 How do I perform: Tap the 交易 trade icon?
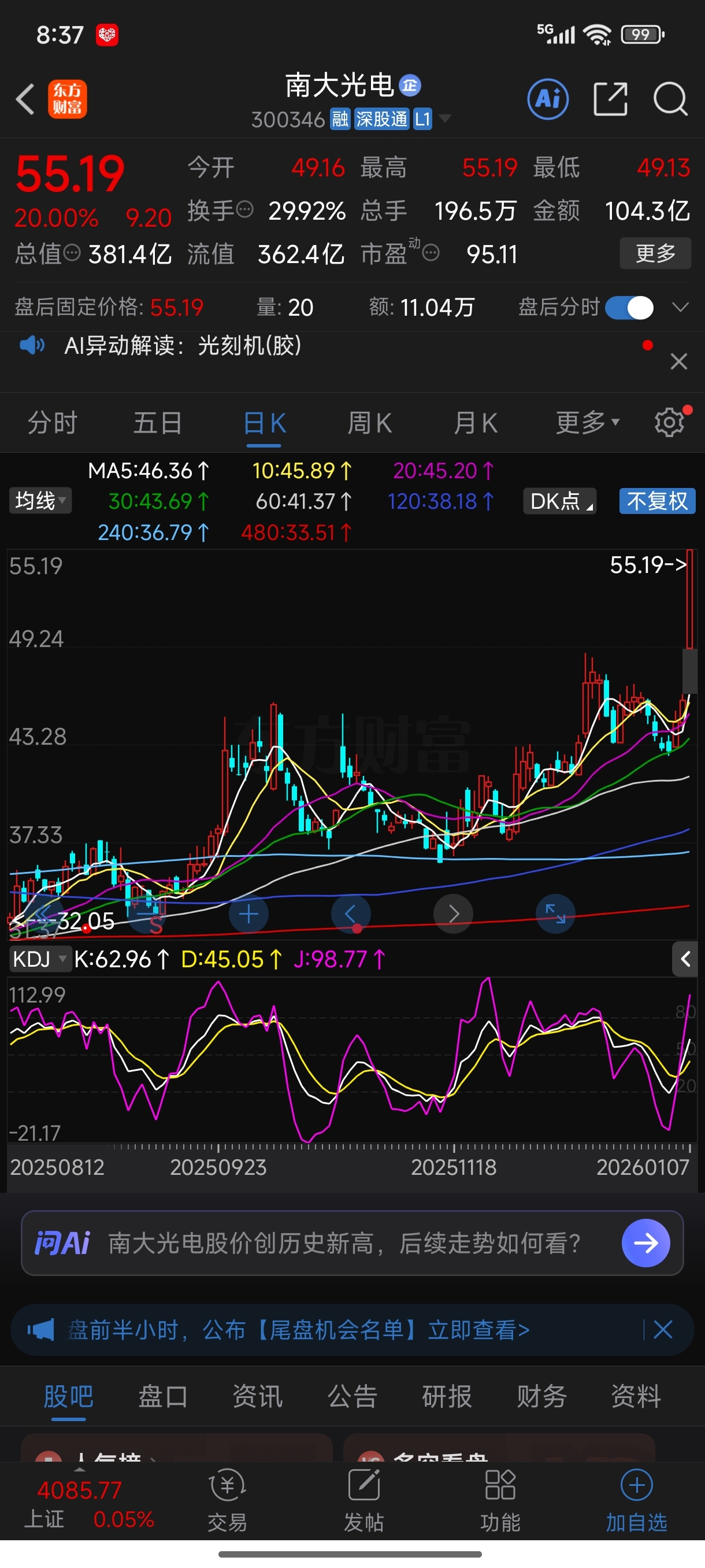[228, 1501]
